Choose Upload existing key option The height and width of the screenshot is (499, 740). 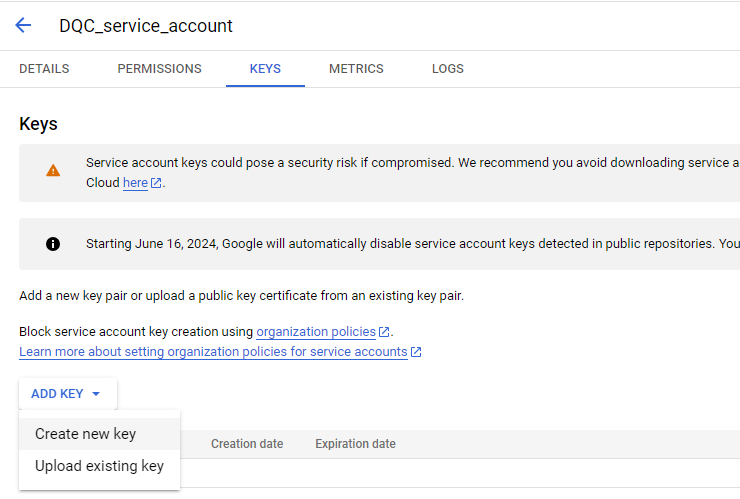pyautogui.click(x=99, y=466)
